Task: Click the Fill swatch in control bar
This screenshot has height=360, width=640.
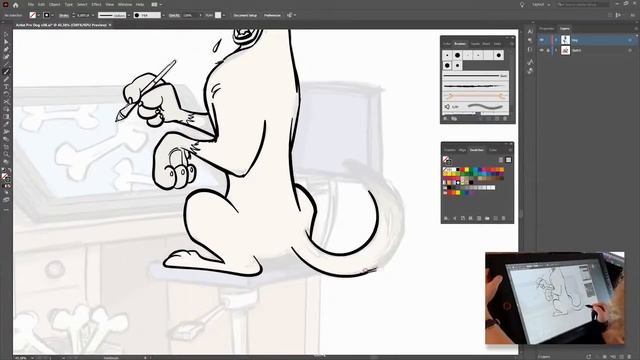Action: pyautogui.click(x=33, y=15)
